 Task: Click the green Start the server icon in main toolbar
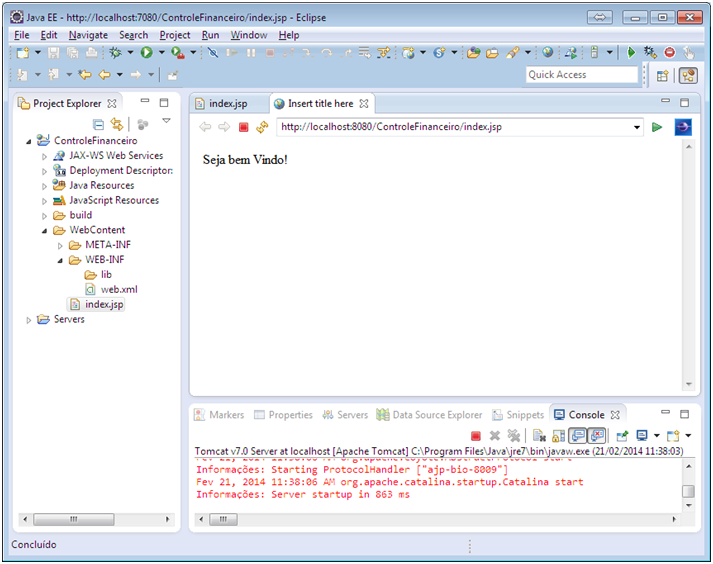click(x=631, y=53)
